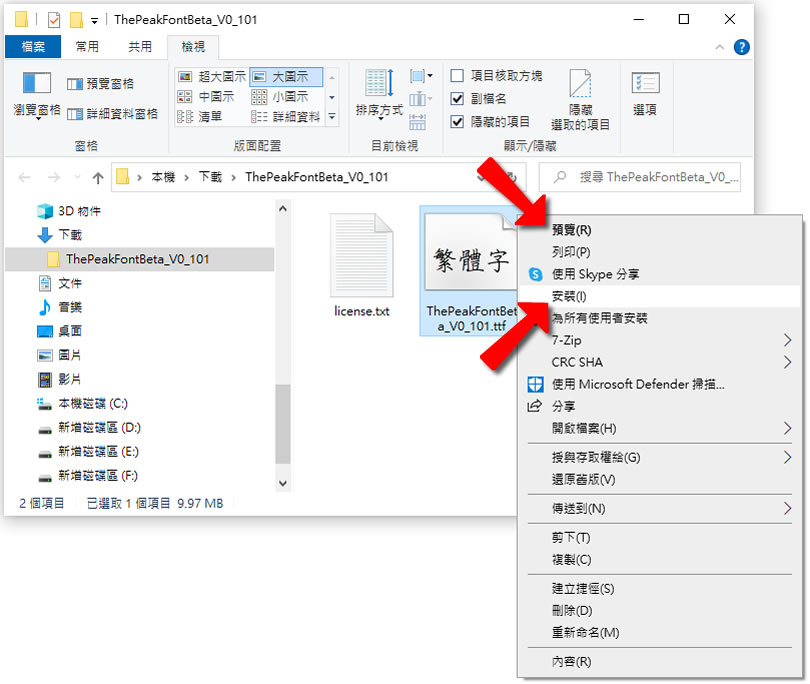Choose Extra large icons (超大圖示) layout
The height and width of the screenshot is (684, 810).
coord(212,76)
